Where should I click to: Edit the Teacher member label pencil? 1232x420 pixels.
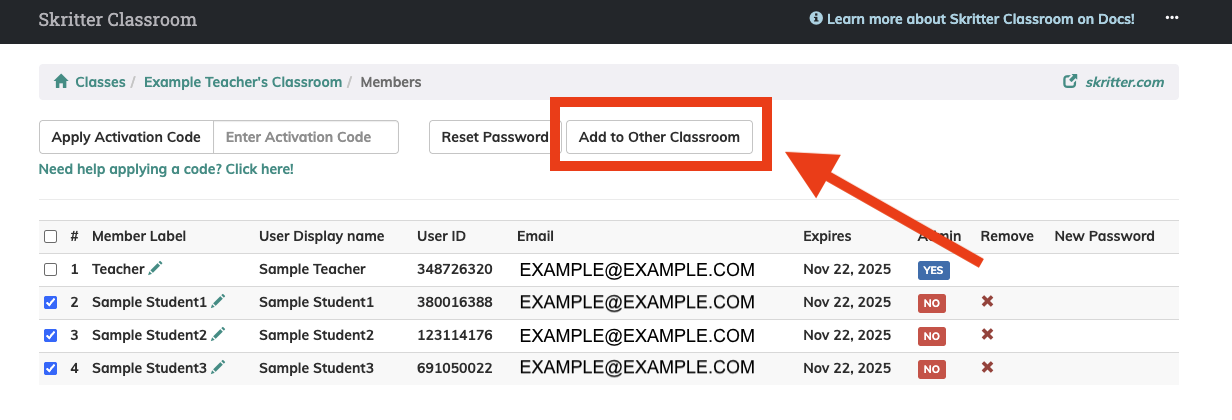155,269
